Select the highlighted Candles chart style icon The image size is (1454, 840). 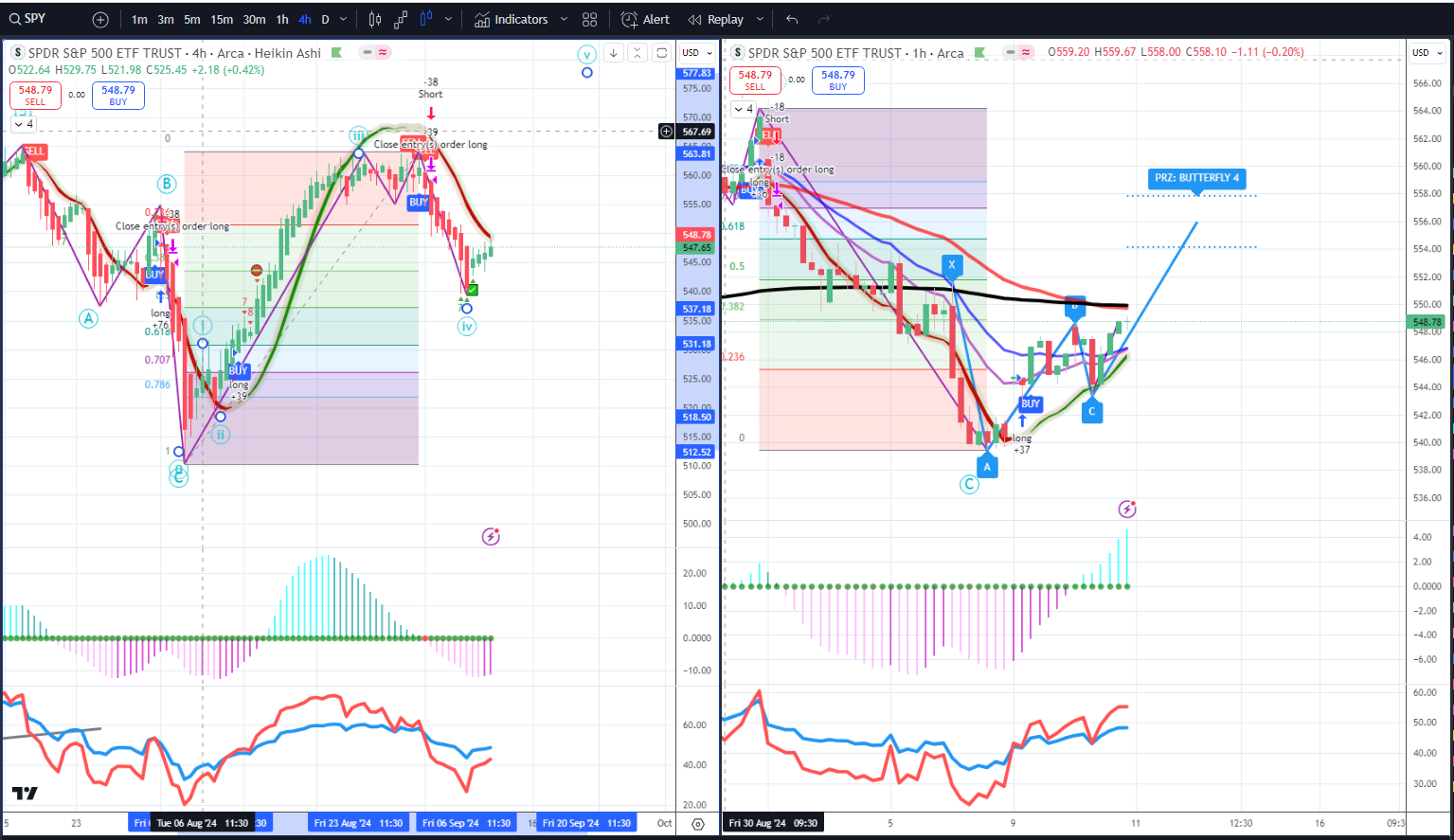[426, 19]
